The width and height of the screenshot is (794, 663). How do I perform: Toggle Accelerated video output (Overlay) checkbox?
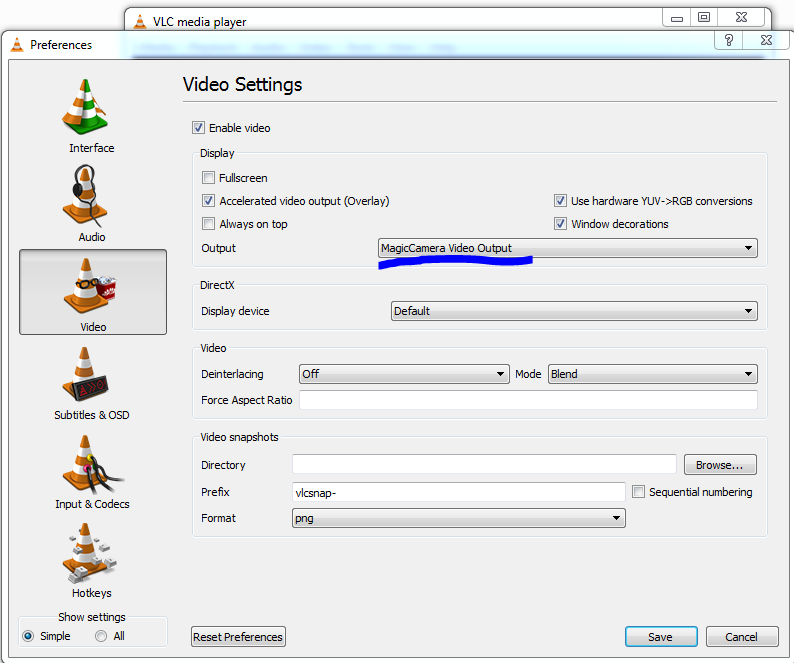[x=208, y=201]
